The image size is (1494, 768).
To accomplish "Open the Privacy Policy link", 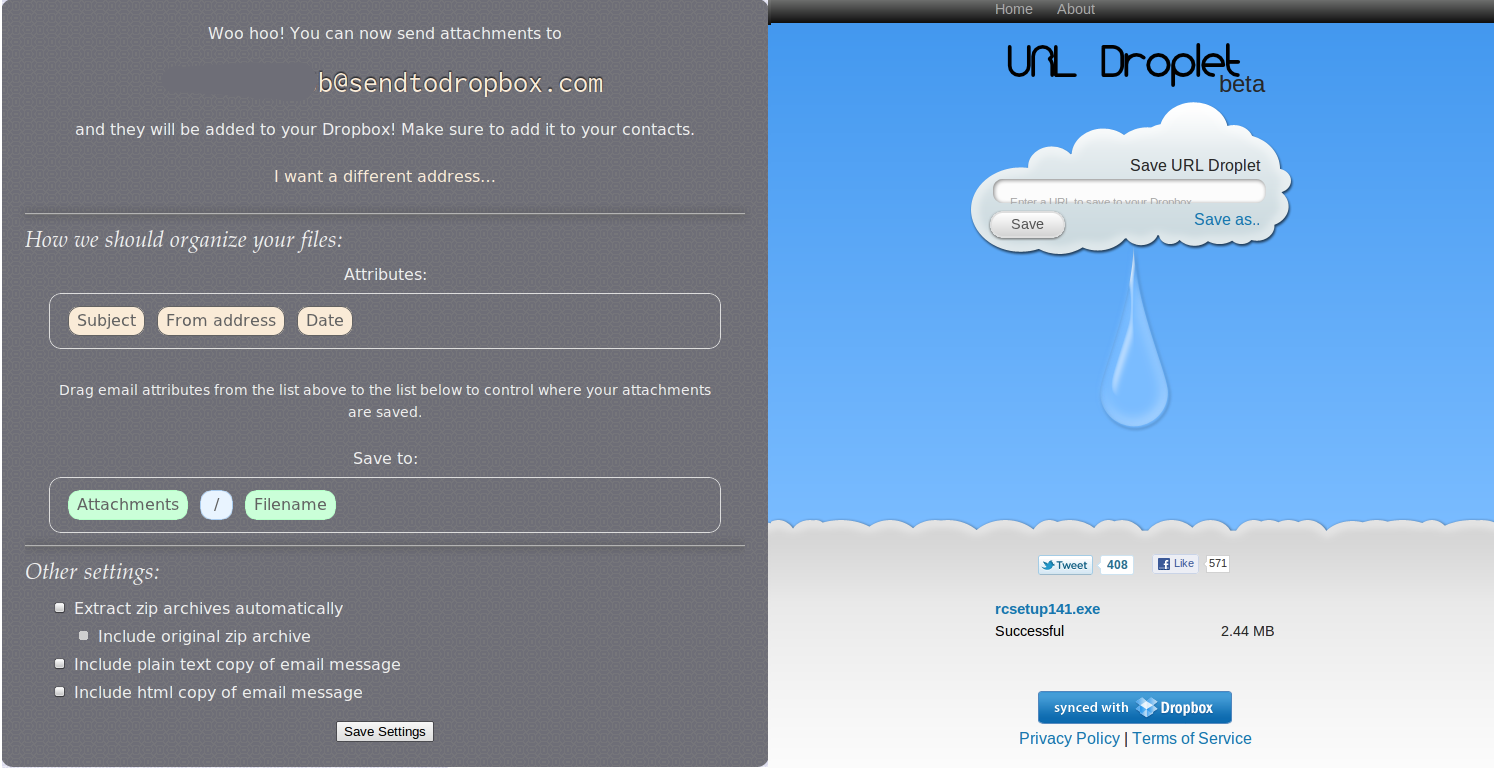I will click(1069, 738).
